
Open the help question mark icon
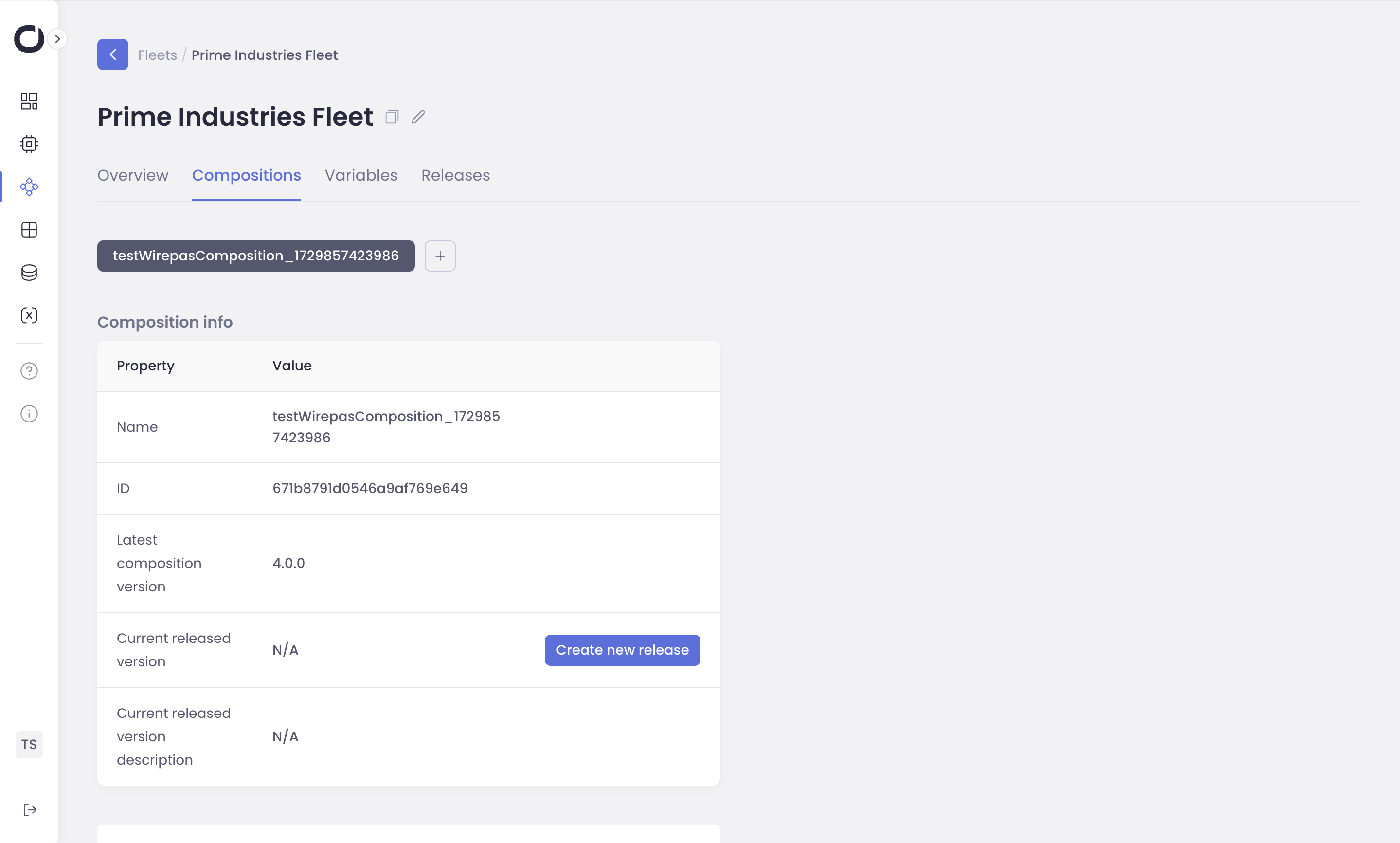pyautogui.click(x=29, y=371)
